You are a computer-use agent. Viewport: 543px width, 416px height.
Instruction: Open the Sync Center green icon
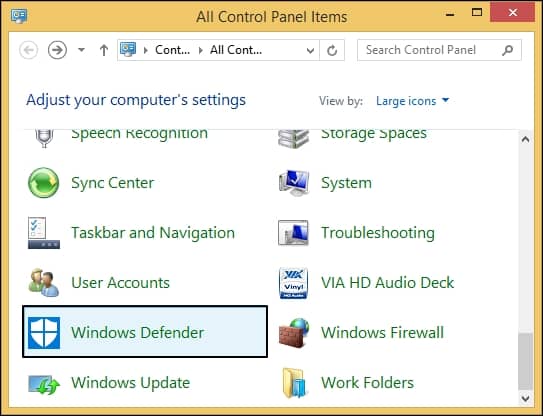(x=44, y=183)
